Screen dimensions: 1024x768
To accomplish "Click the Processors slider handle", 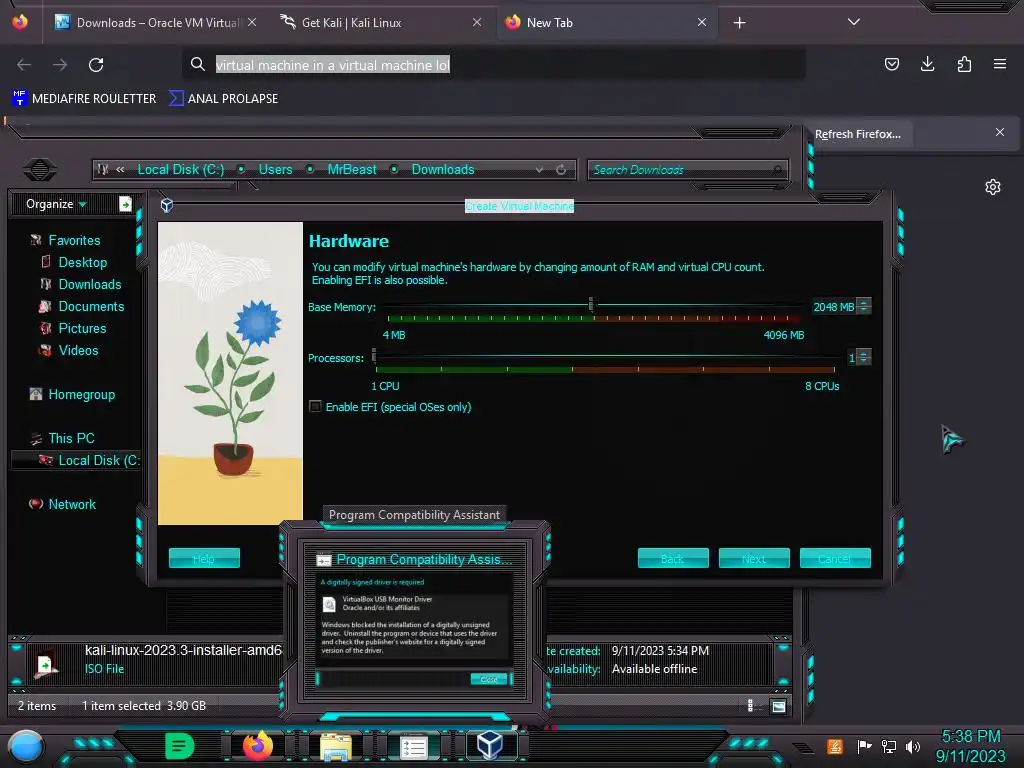I will 374,355.
